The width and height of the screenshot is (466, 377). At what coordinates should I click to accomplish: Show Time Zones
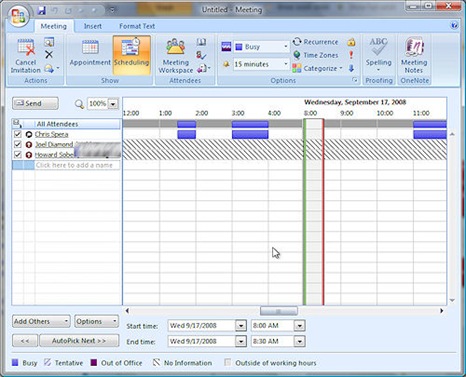[x=315, y=55]
